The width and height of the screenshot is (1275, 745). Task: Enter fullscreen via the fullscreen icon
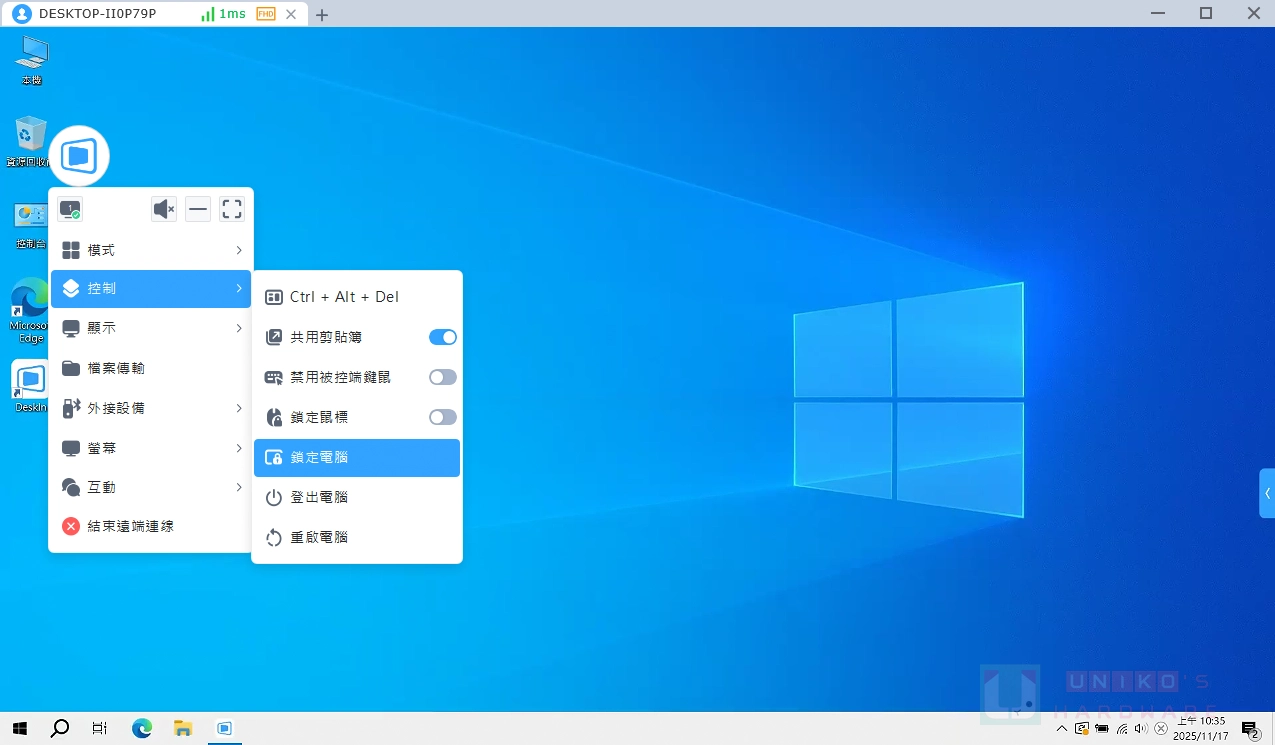coord(231,209)
